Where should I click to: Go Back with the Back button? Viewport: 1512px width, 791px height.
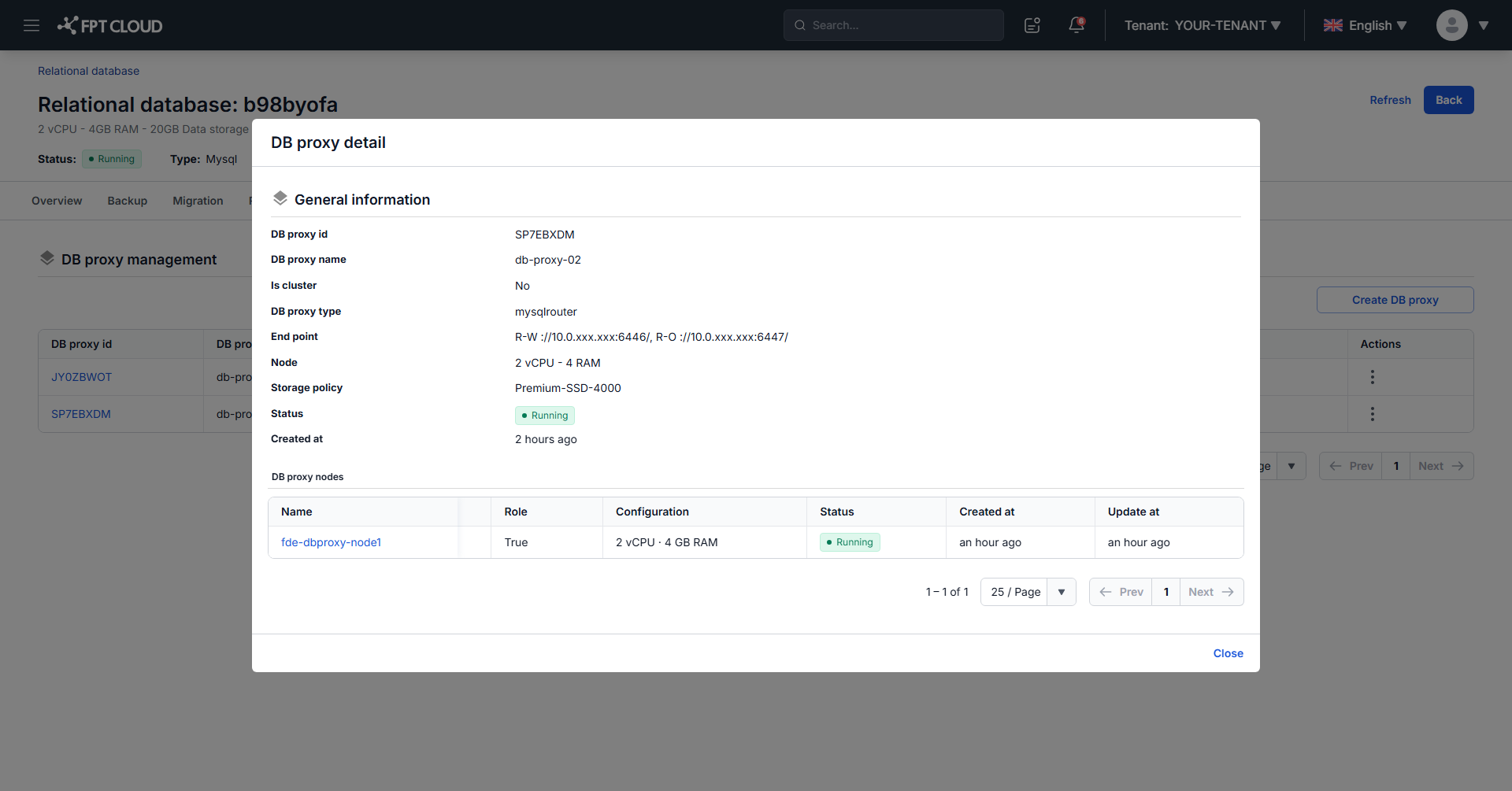(x=1448, y=100)
